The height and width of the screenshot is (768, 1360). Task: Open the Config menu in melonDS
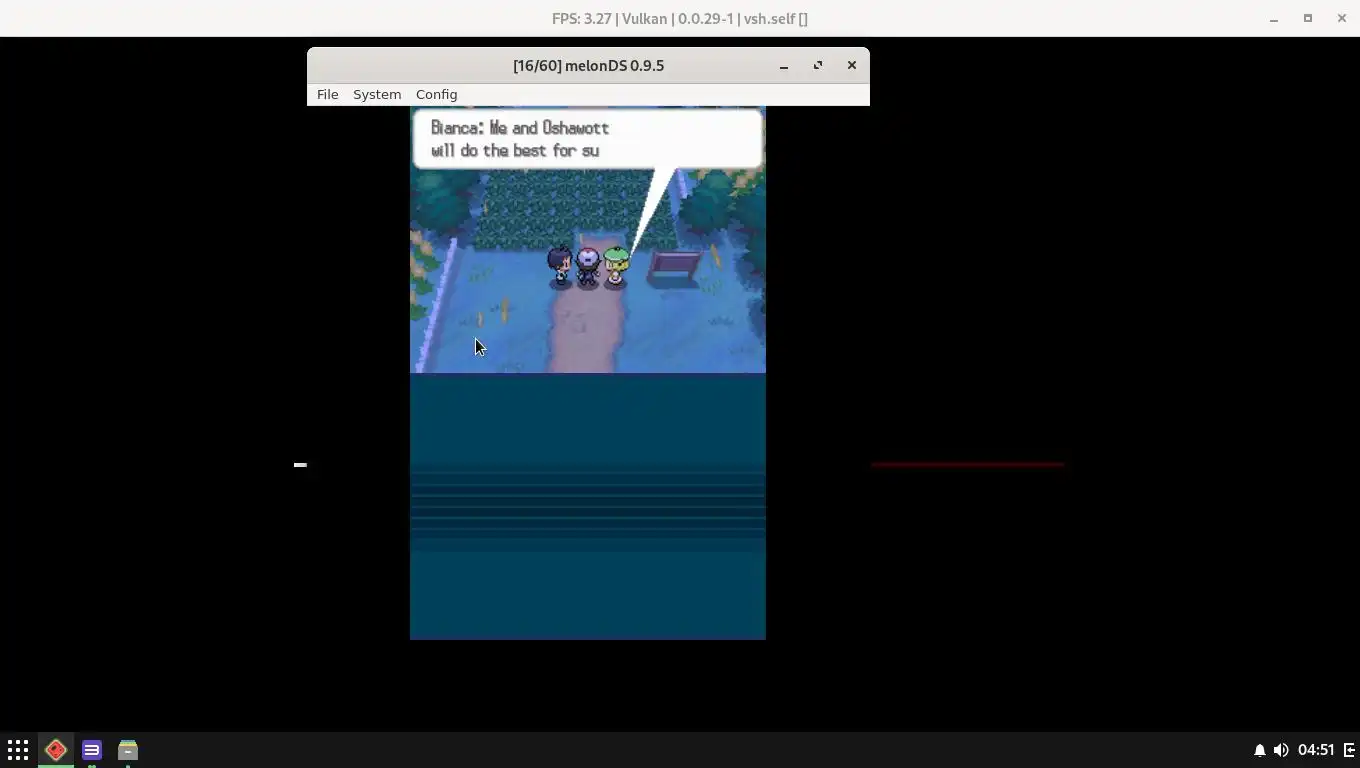point(436,94)
